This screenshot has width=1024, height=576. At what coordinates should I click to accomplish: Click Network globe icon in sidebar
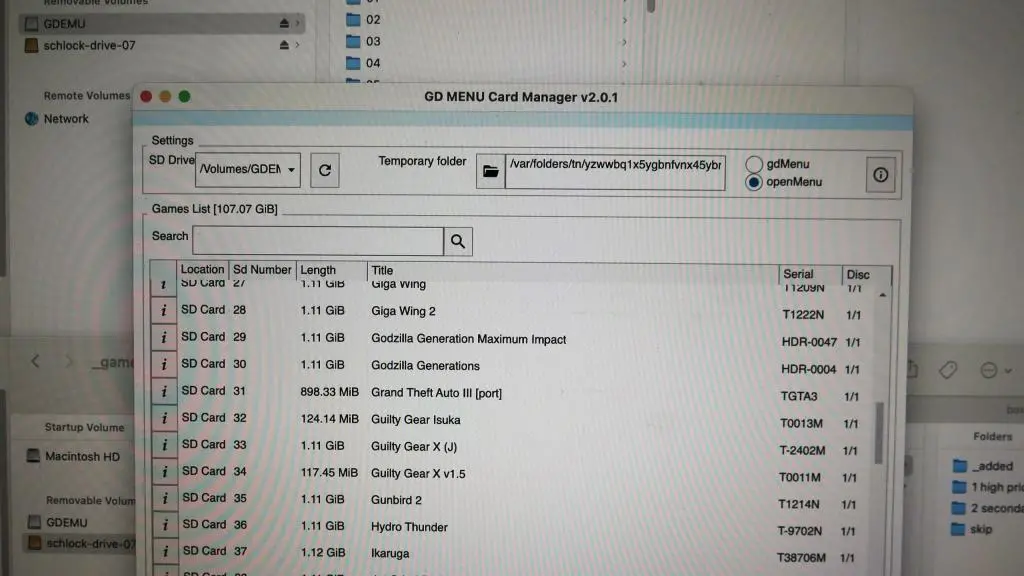tap(31, 119)
